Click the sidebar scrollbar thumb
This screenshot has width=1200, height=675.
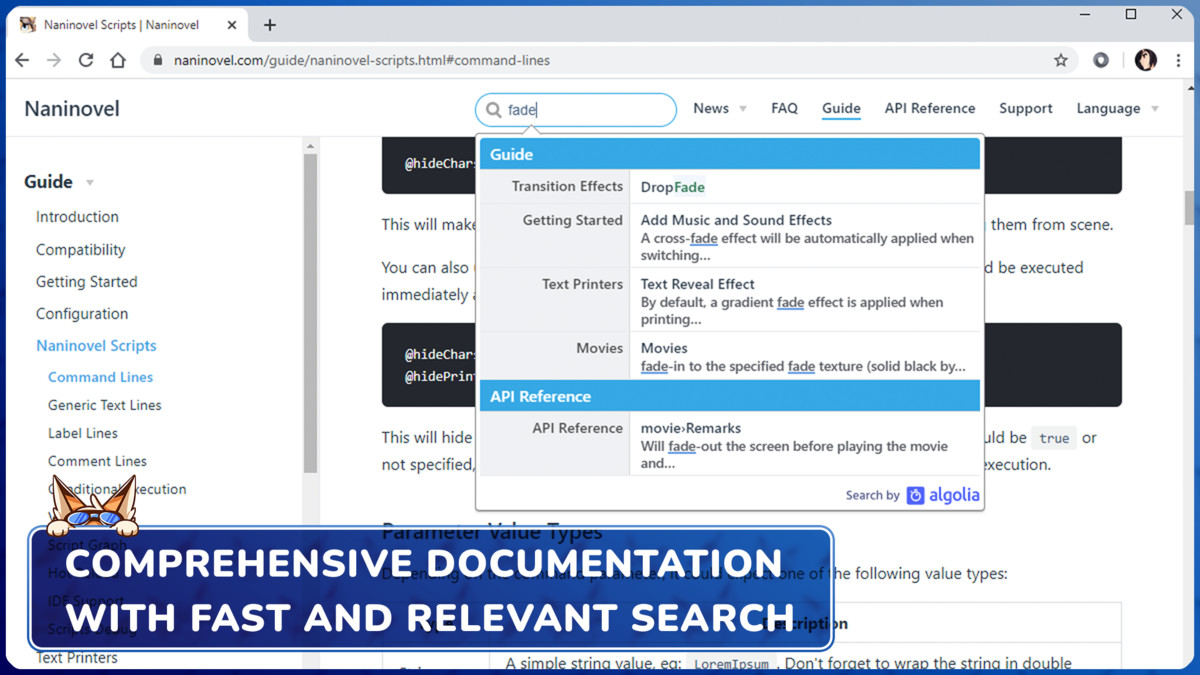tap(310, 312)
